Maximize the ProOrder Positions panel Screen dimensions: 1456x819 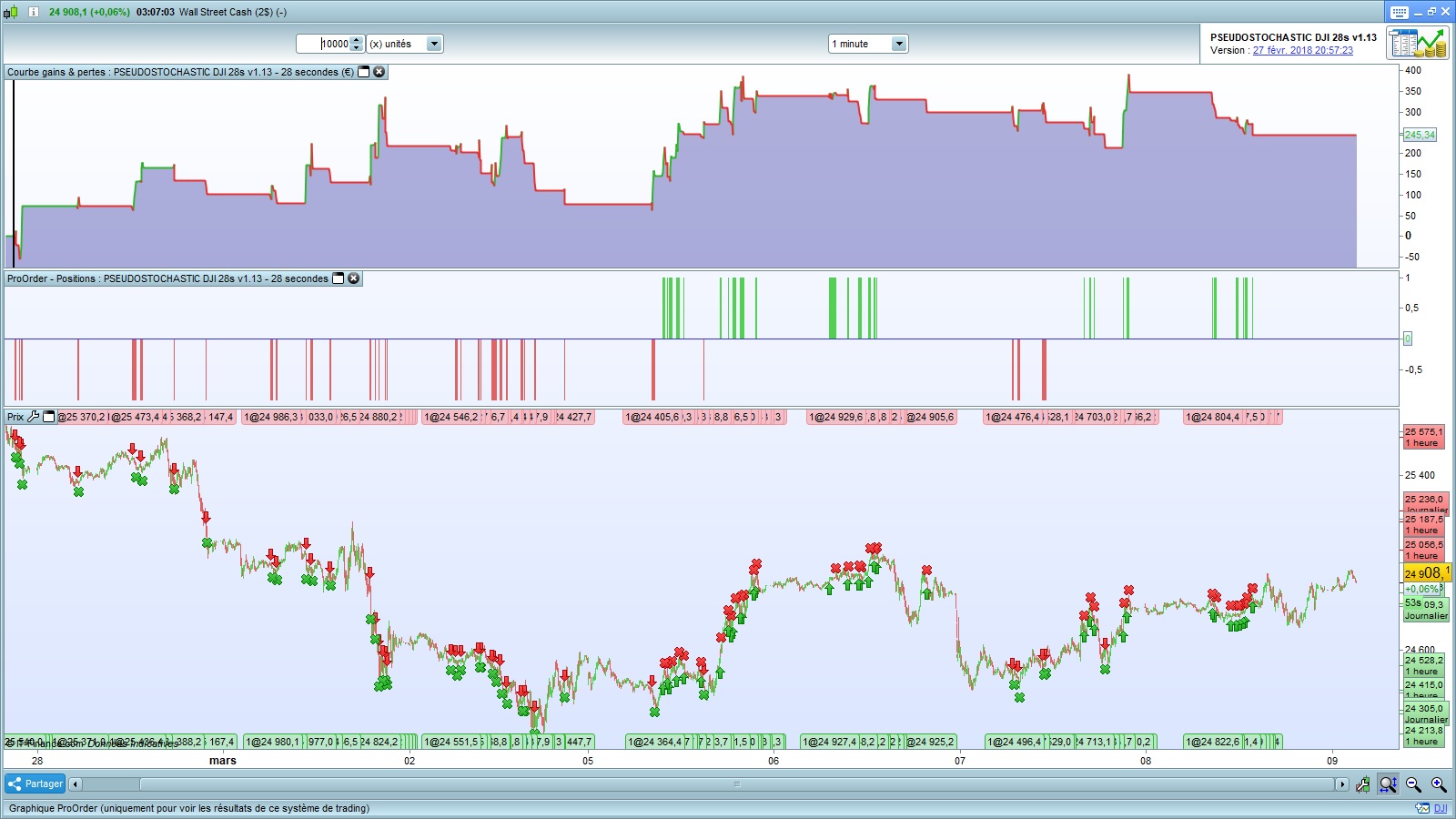click(x=339, y=278)
